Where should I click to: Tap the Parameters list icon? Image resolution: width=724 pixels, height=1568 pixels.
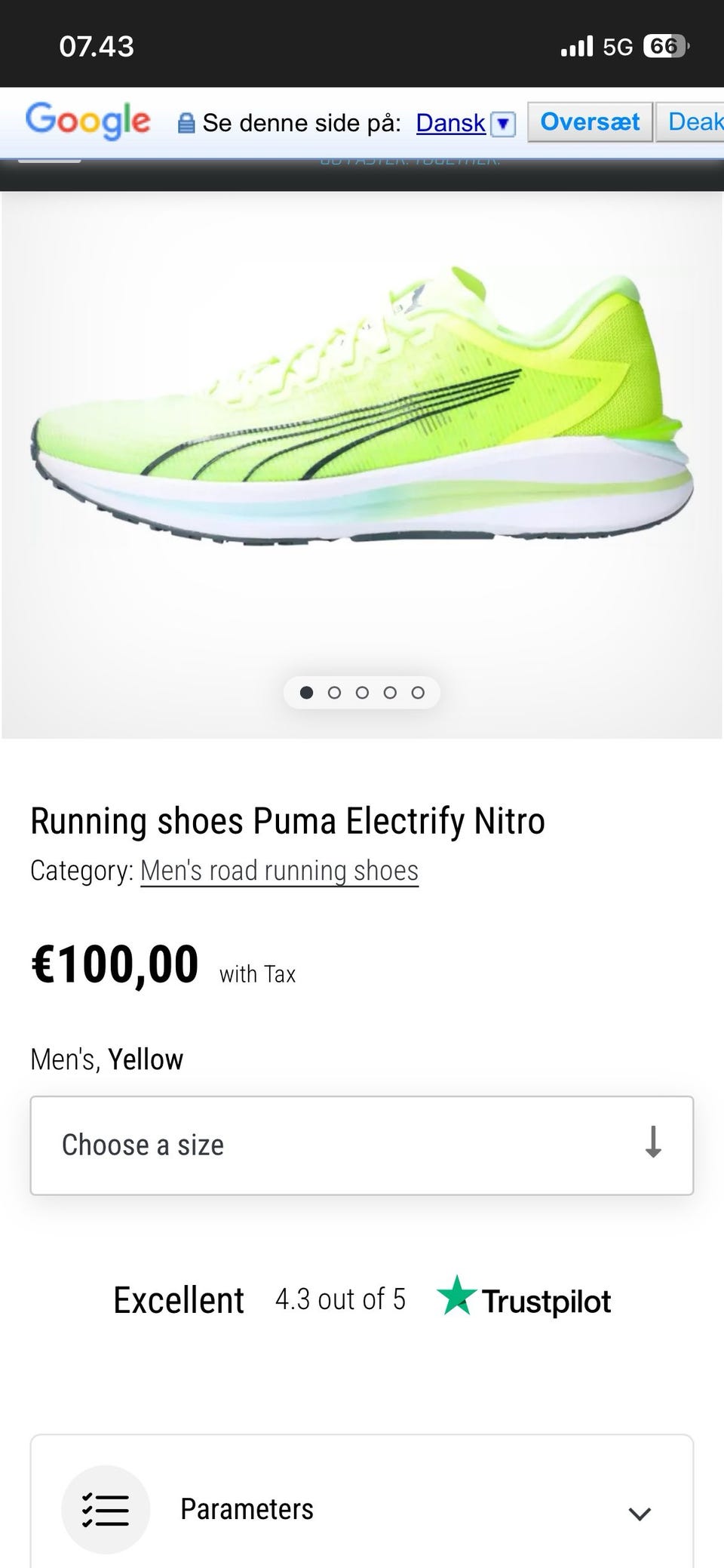[x=106, y=1510]
